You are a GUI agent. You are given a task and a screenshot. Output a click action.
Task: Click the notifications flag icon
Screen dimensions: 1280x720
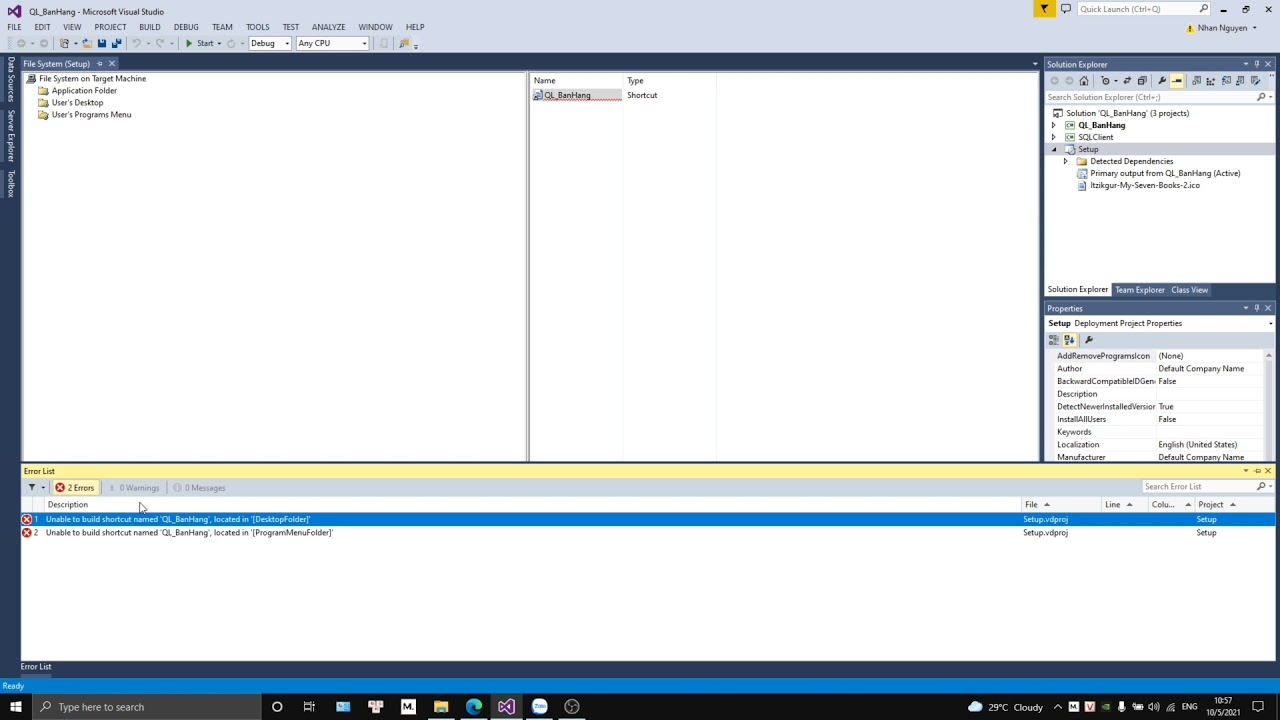[1044, 9]
